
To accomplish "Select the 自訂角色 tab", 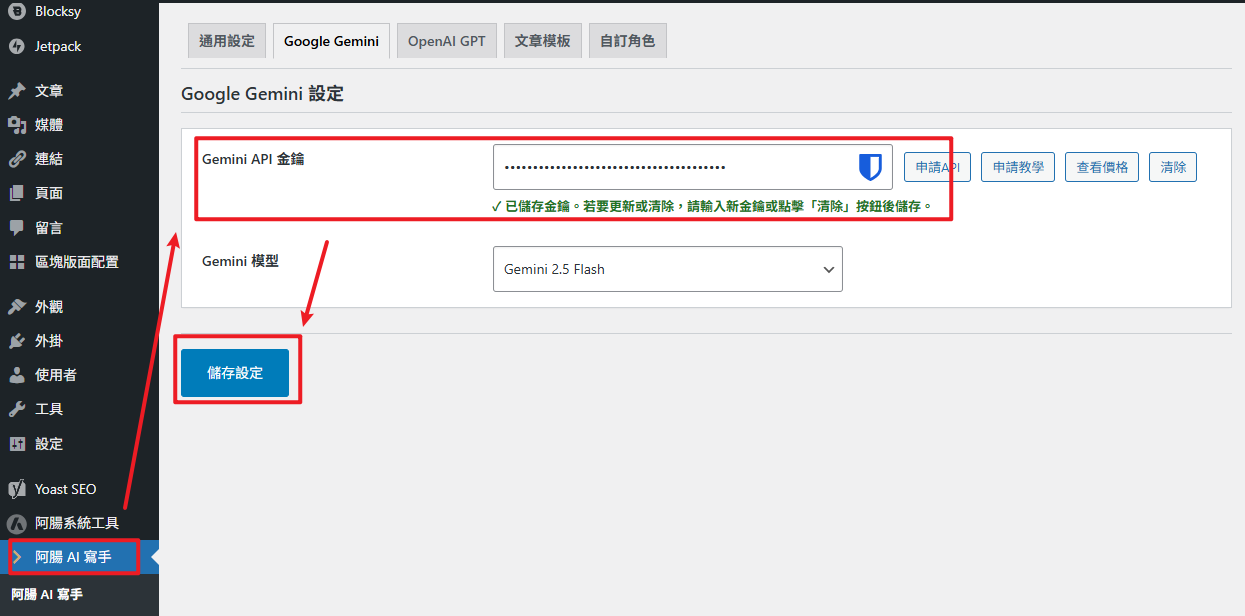I will [627, 41].
